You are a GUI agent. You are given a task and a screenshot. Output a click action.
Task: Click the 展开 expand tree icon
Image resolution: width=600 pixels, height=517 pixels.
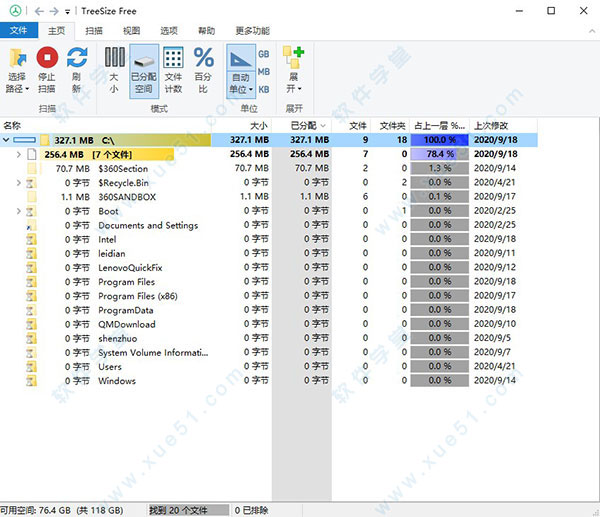(293, 59)
